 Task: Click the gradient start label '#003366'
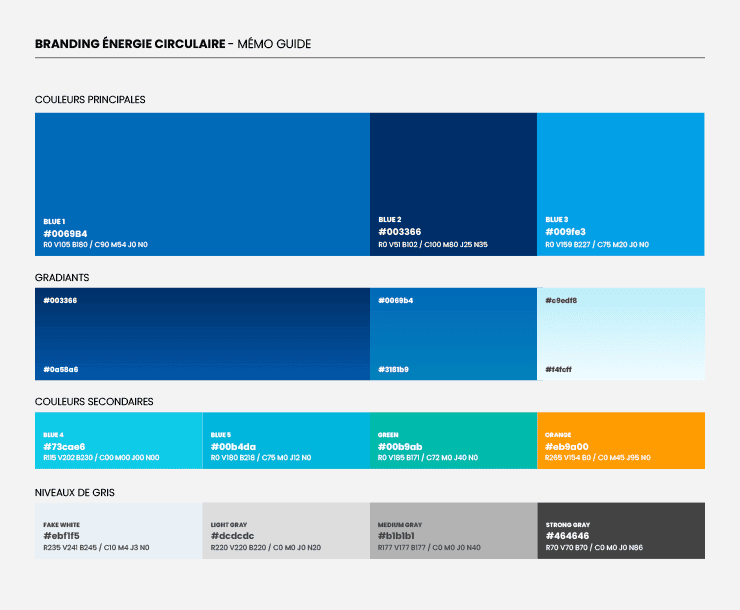60,301
